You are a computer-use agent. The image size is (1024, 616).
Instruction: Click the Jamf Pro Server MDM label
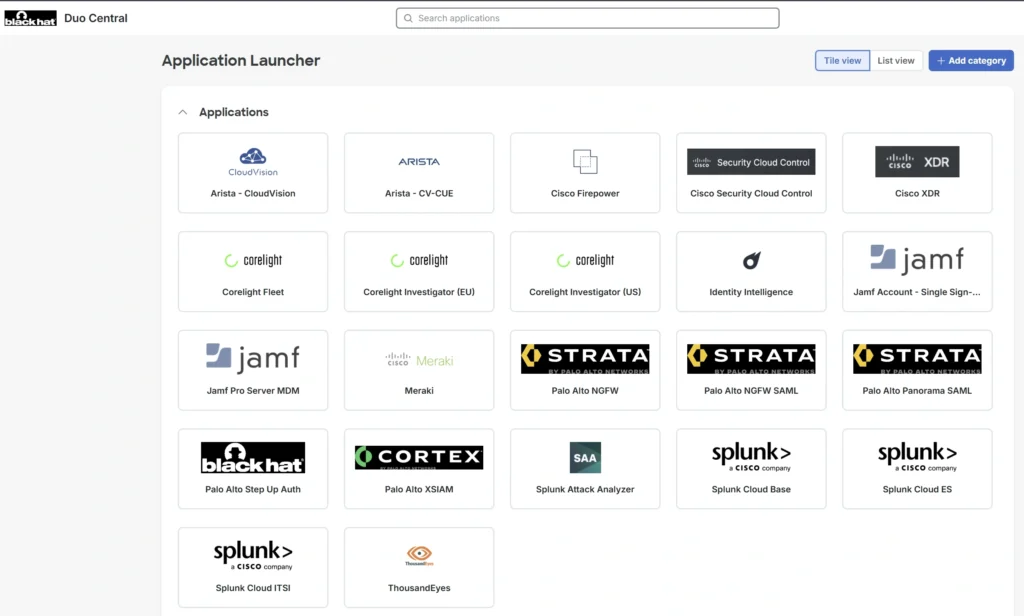(253, 391)
